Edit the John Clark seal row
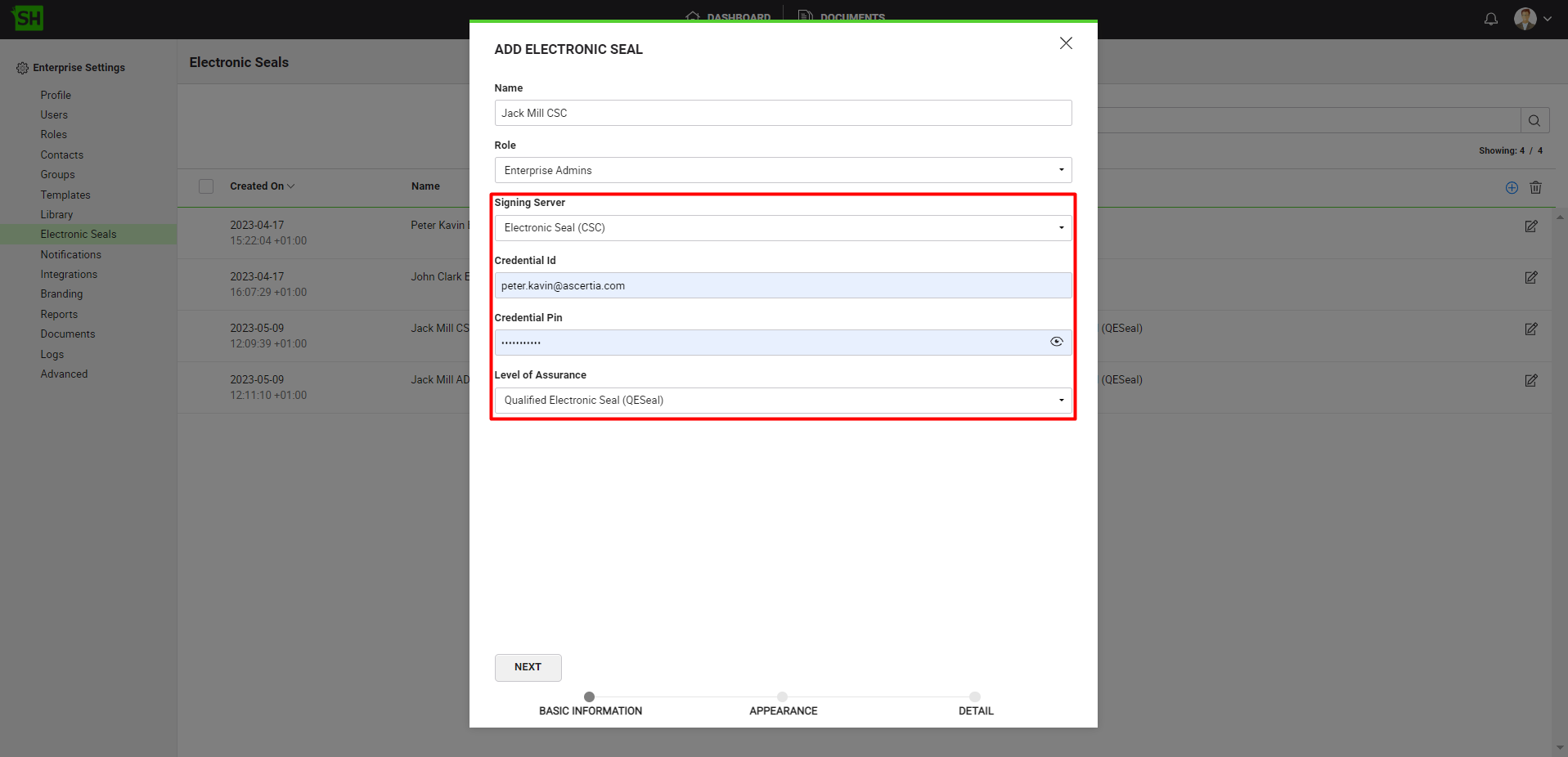The image size is (1568, 757). (x=1530, y=278)
